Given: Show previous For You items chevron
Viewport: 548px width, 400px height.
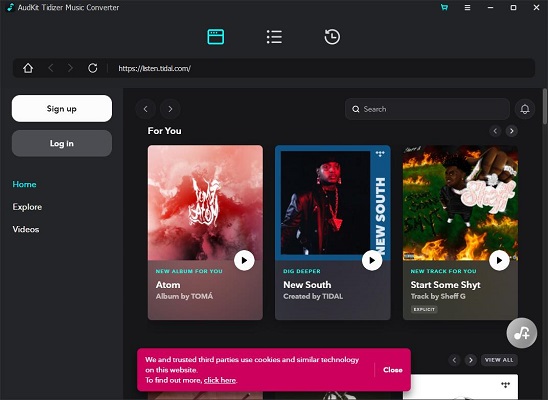Looking at the screenshot, I should pyautogui.click(x=495, y=131).
